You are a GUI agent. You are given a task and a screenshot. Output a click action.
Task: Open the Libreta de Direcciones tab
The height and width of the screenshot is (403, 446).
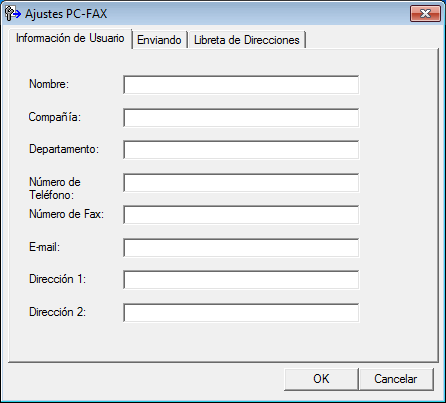pos(247,40)
